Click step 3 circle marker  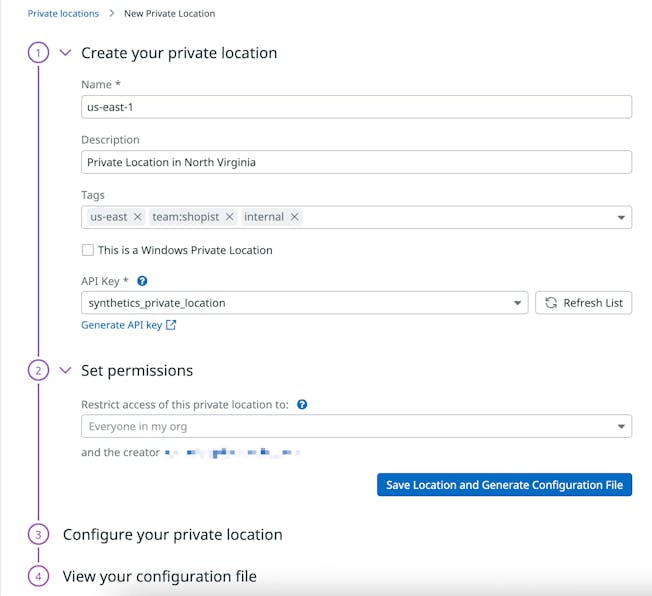point(38,535)
